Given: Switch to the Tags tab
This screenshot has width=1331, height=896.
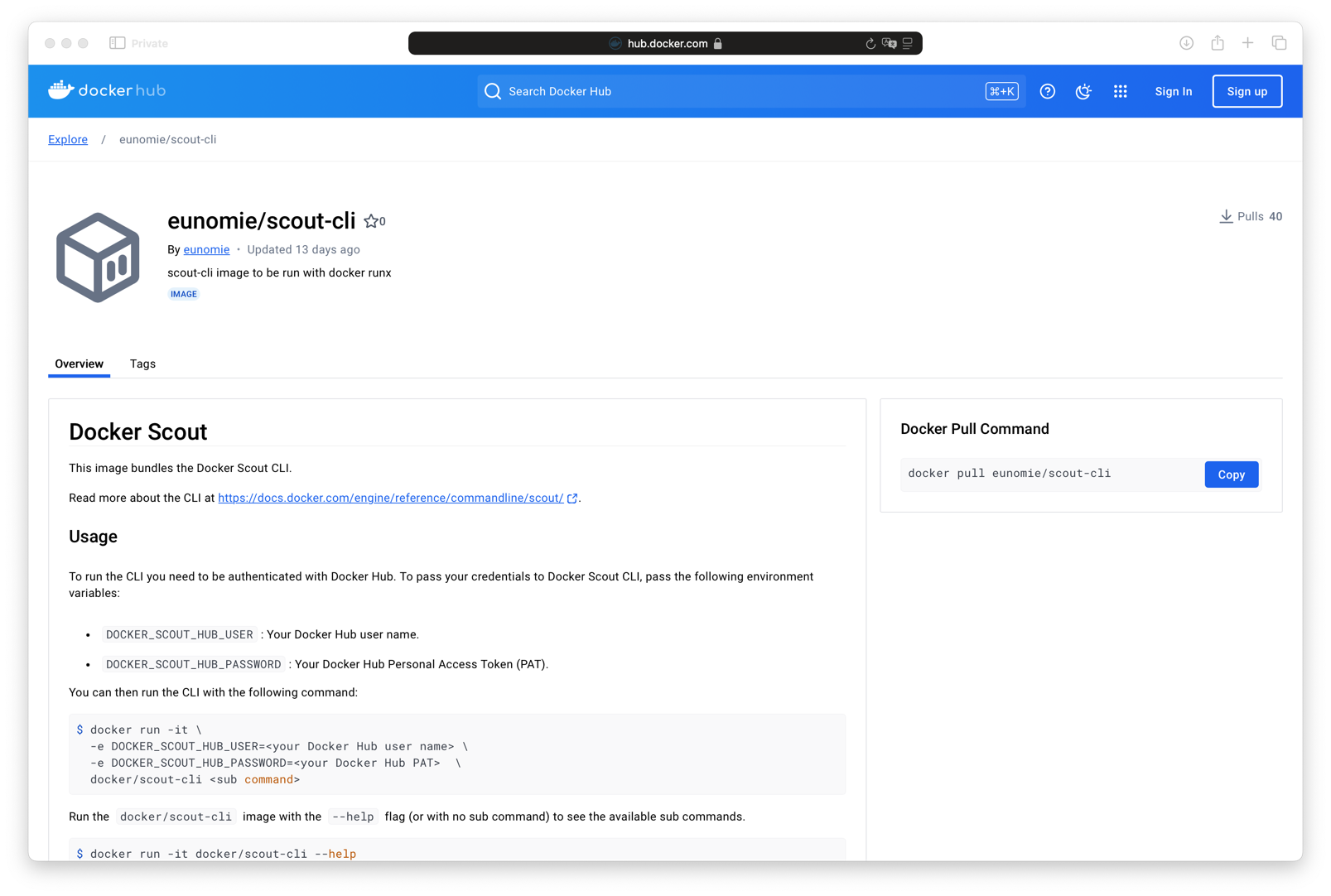Looking at the screenshot, I should [142, 364].
